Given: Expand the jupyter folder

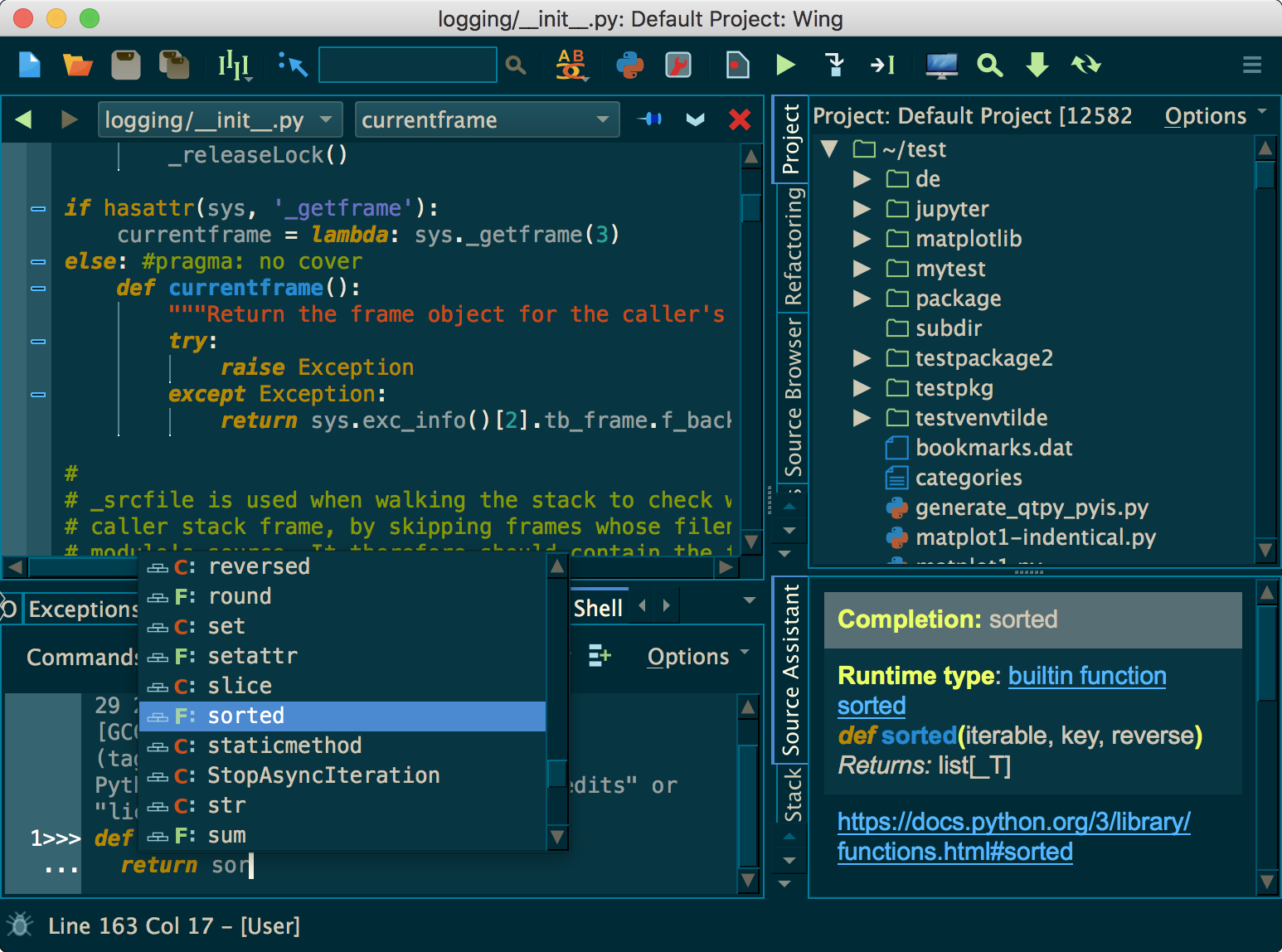Looking at the screenshot, I should (x=862, y=209).
